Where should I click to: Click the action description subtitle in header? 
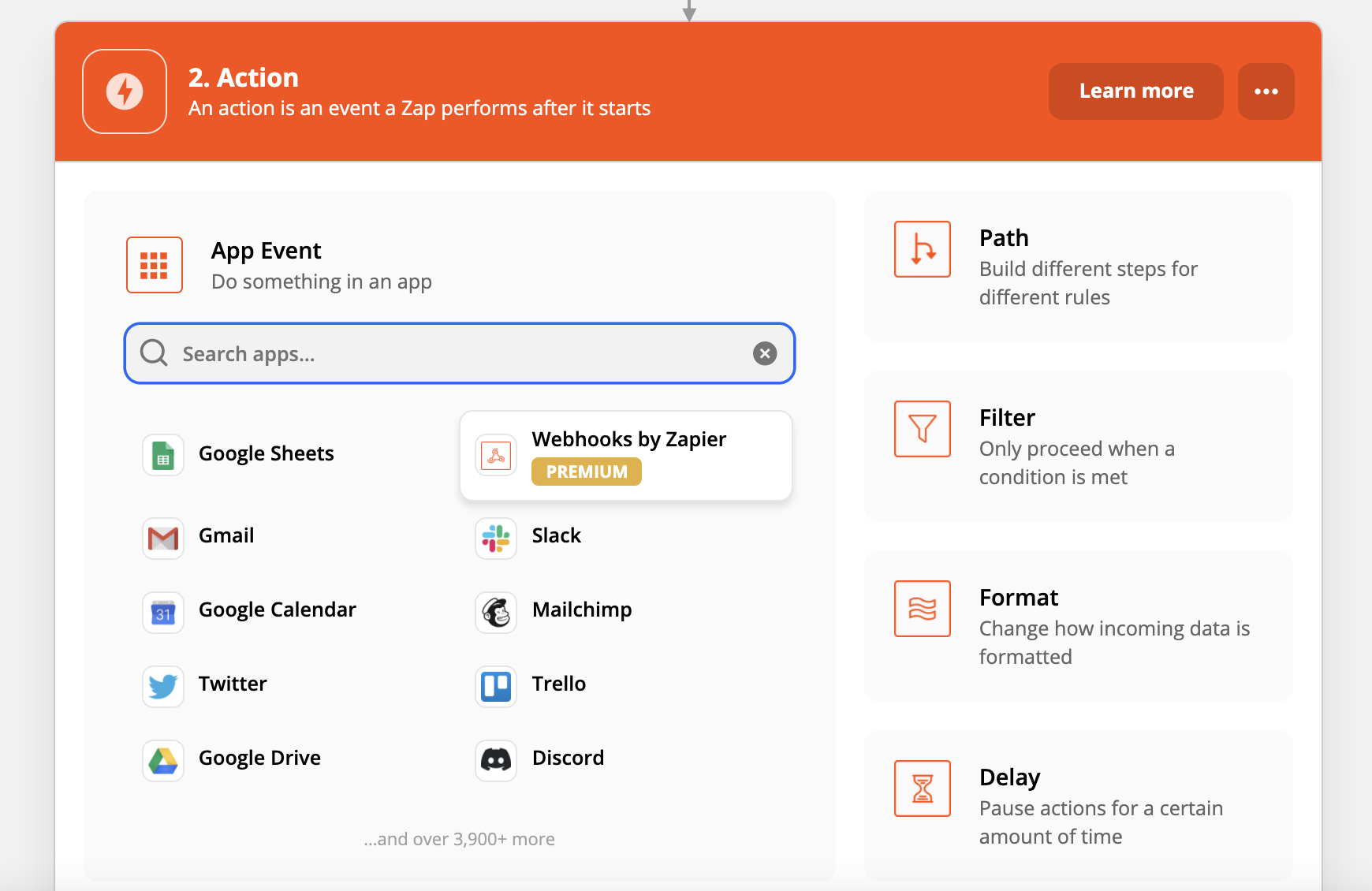419,108
